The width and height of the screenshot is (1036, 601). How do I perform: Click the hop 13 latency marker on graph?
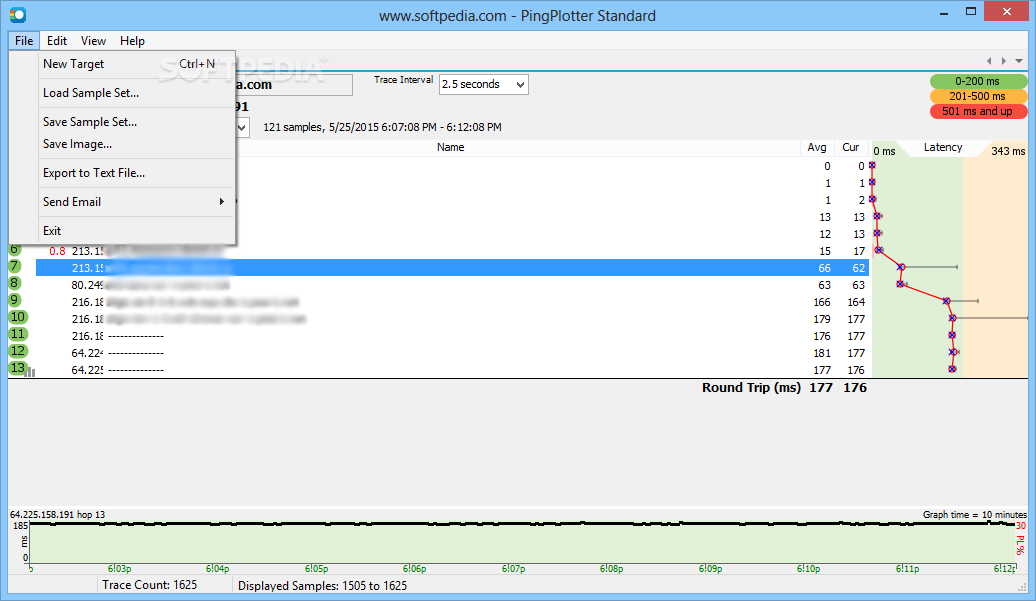click(x=952, y=369)
